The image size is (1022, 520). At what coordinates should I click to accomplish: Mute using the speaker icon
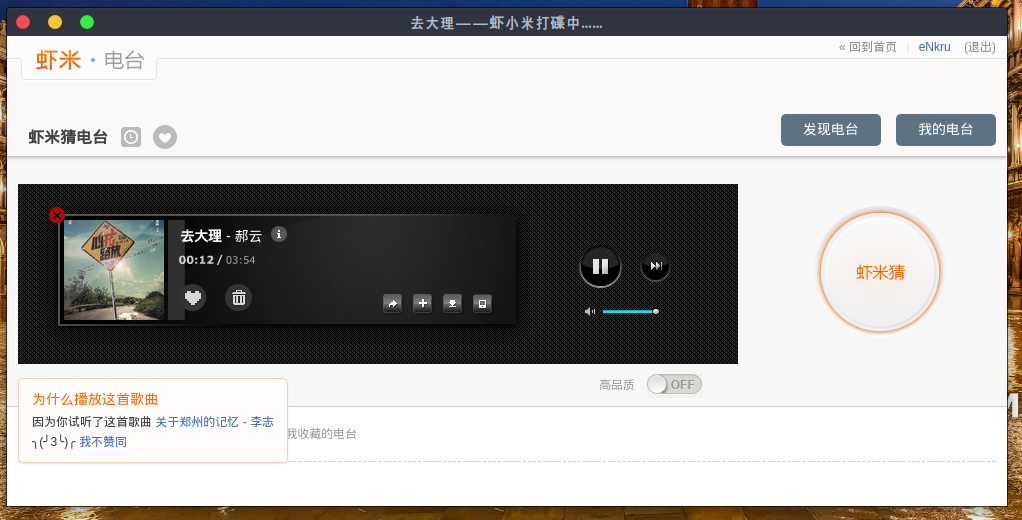[590, 311]
